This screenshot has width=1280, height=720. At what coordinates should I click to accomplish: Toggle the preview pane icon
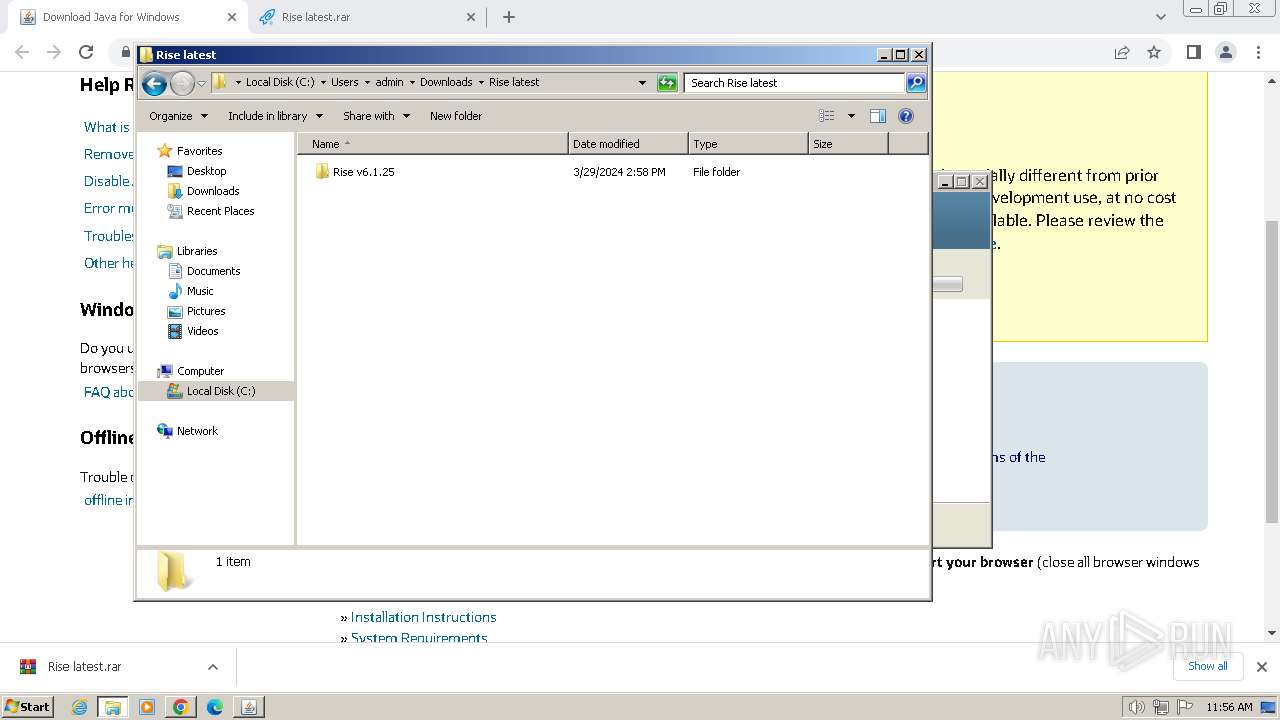[878, 116]
